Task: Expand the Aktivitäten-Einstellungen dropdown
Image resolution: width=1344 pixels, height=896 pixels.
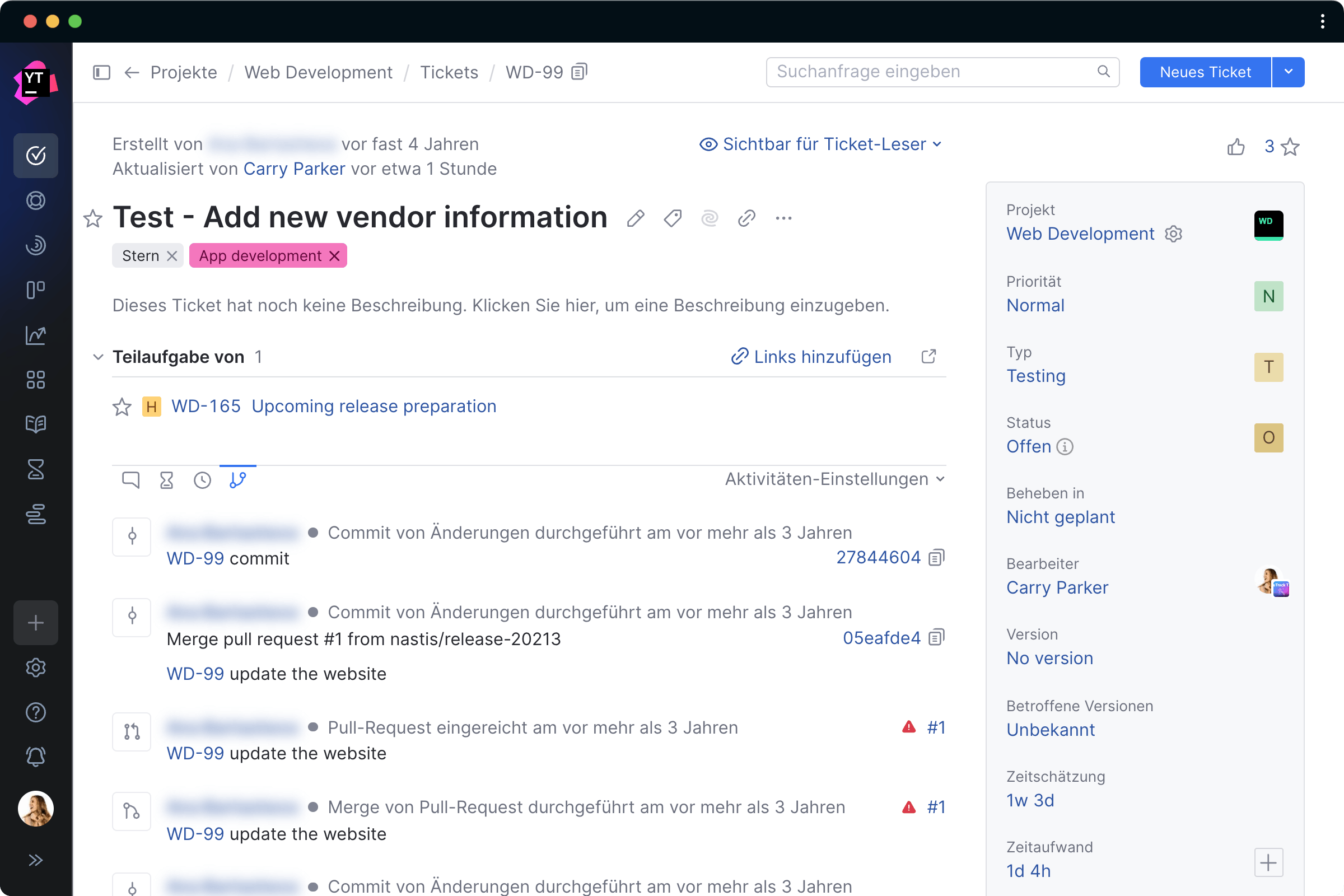Action: click(834, 479)
